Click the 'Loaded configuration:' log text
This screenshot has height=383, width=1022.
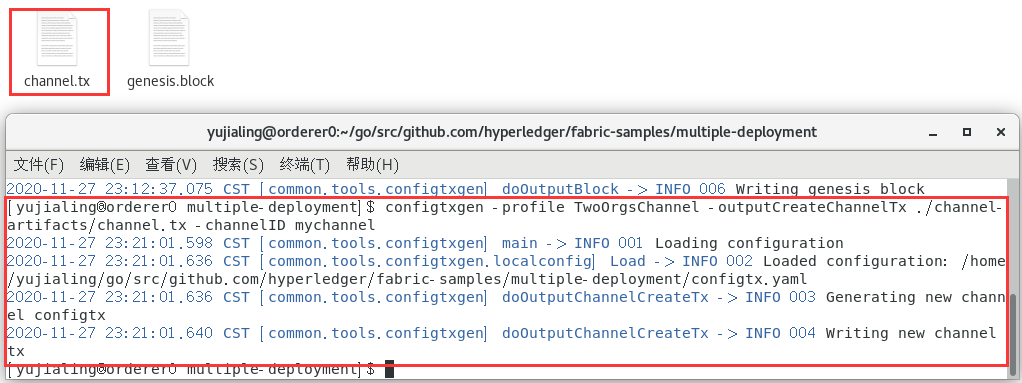(854, 261)
